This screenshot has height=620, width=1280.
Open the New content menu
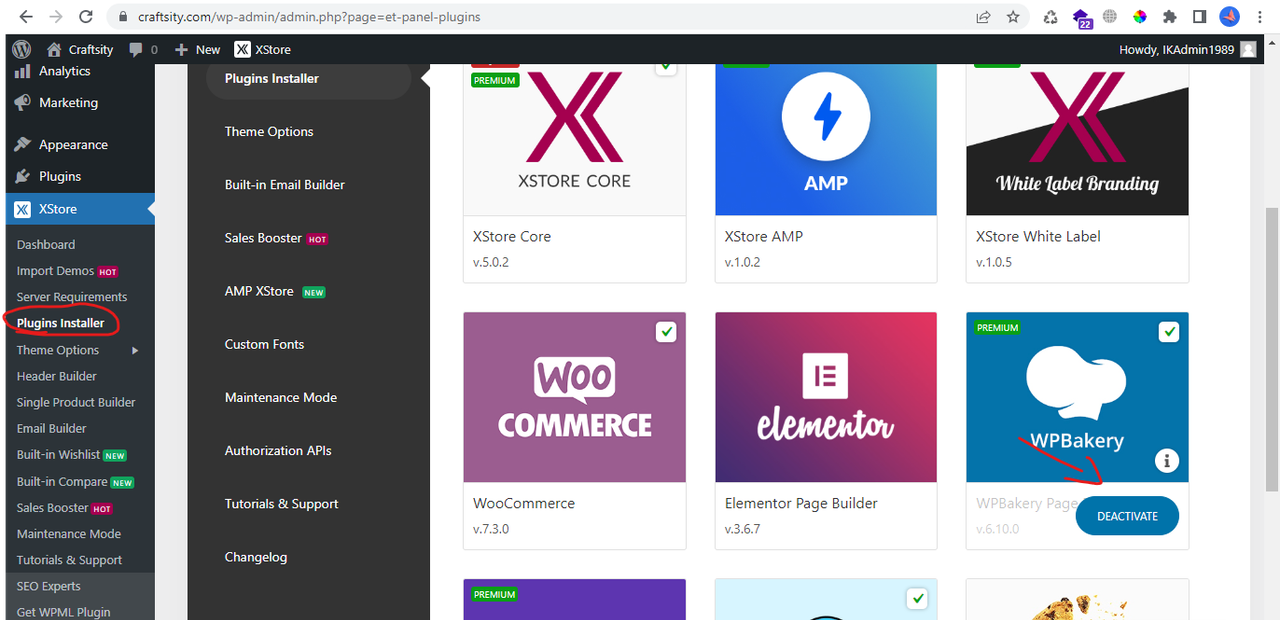coord(197,49)
